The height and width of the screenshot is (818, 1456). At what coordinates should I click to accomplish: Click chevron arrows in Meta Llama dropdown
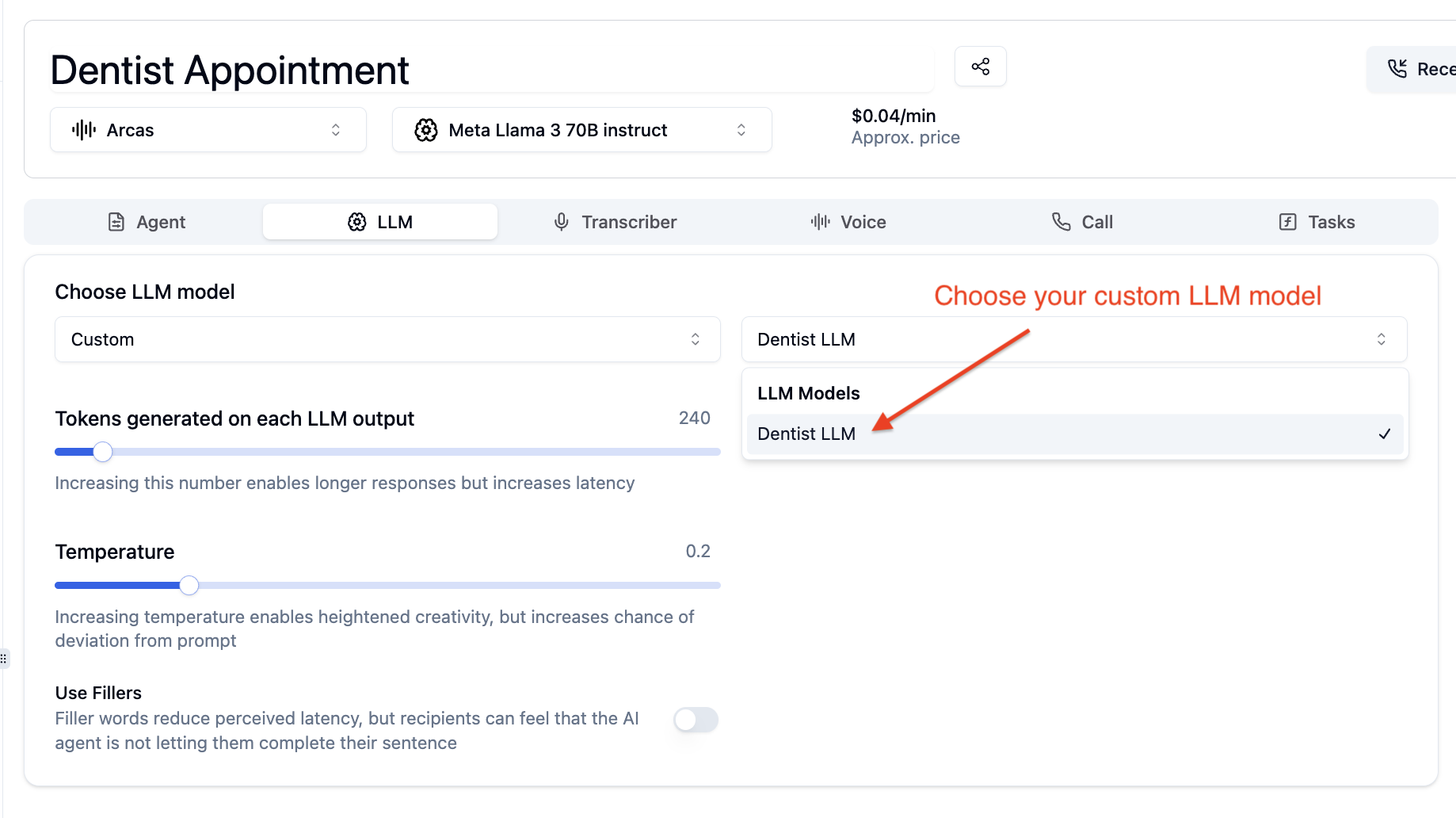pos(741,130)
